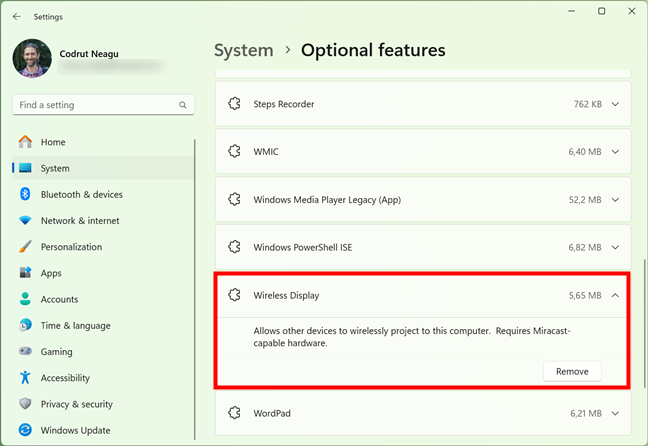
Task: Click the System breadcrumb link
Action: 244,50
